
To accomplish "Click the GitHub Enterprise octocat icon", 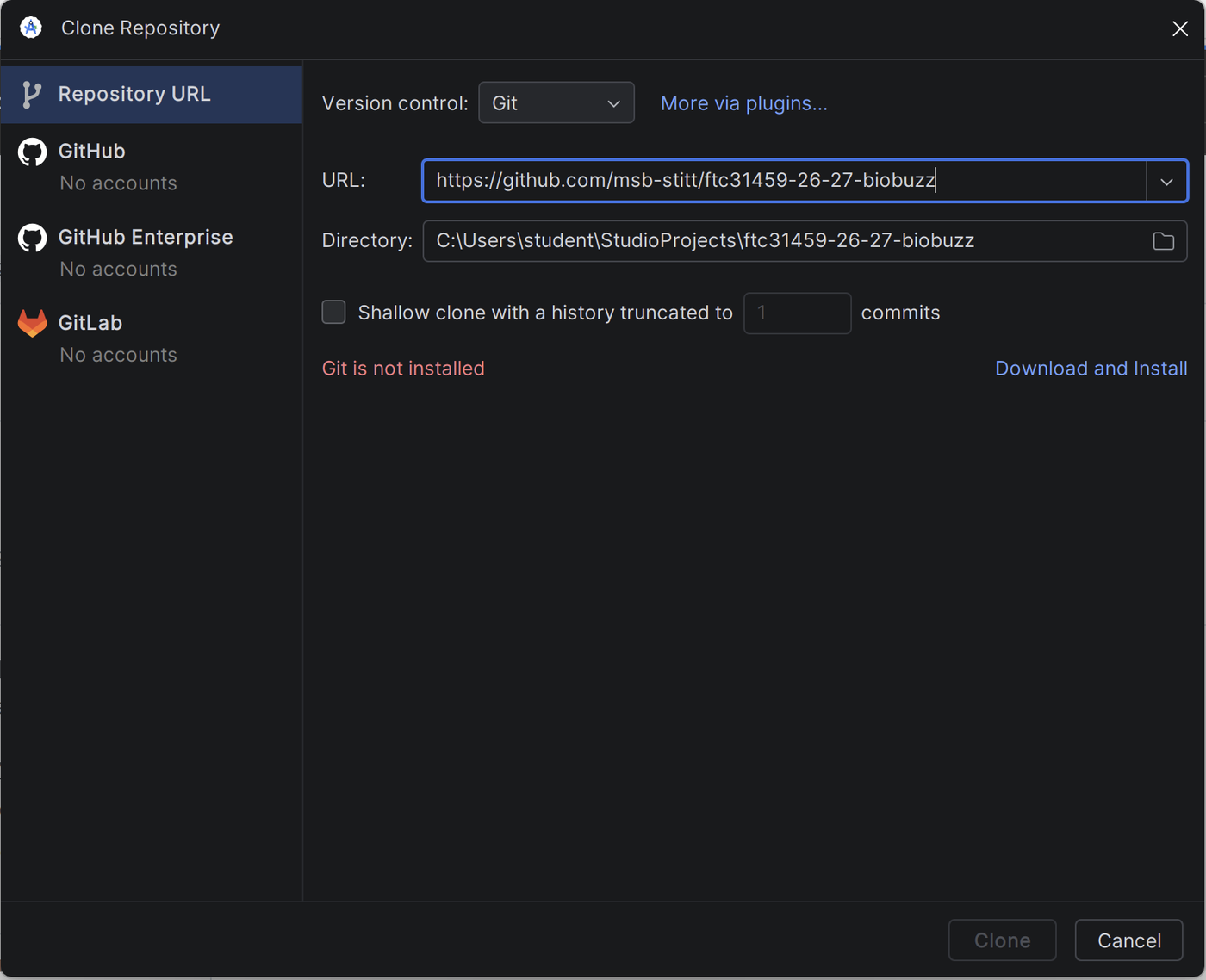I will (x=33, y=239).
